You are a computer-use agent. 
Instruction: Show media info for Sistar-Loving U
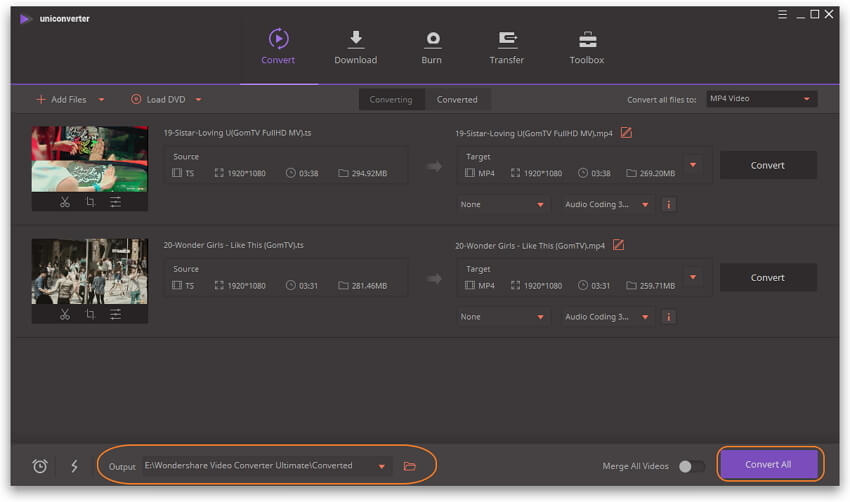tap(669, 204)
